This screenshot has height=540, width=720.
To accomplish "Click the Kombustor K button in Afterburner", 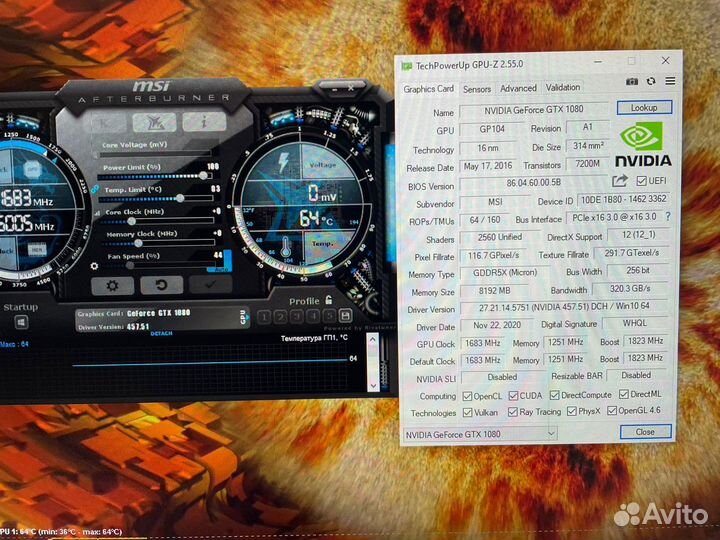I will (x=105, y=123).
